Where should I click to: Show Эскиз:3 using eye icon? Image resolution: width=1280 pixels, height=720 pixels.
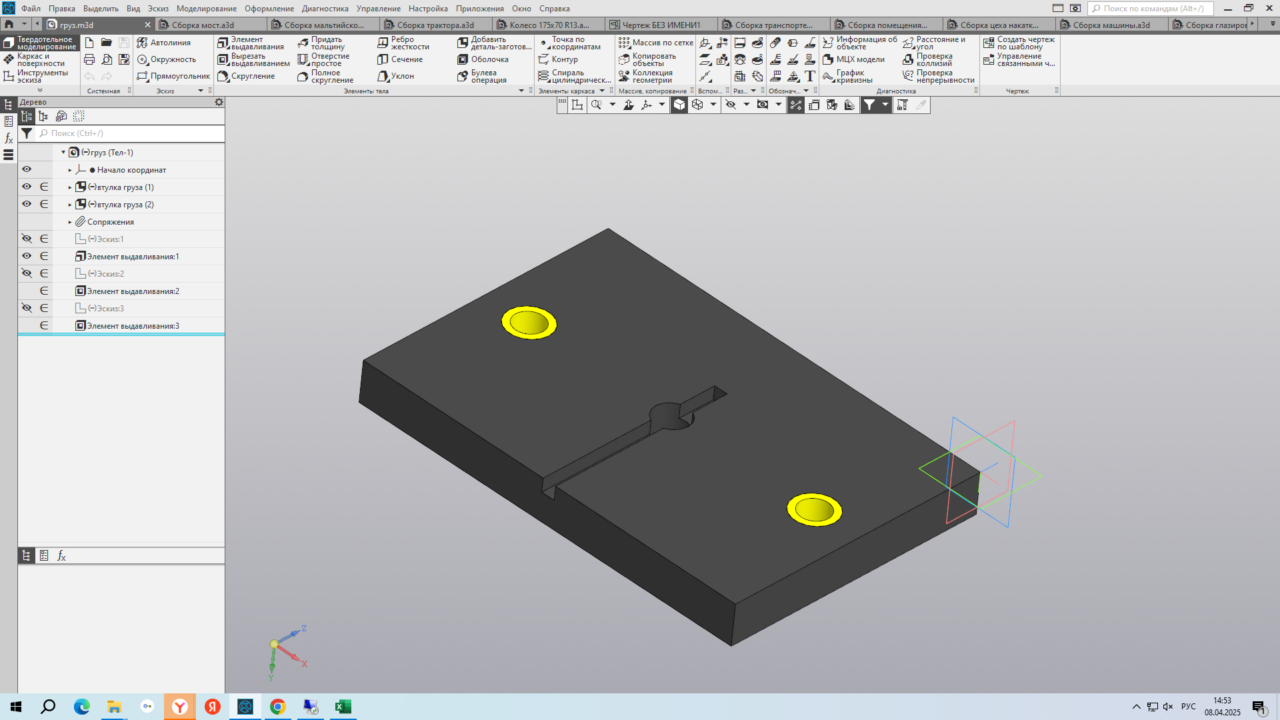(x=27, y=308)
